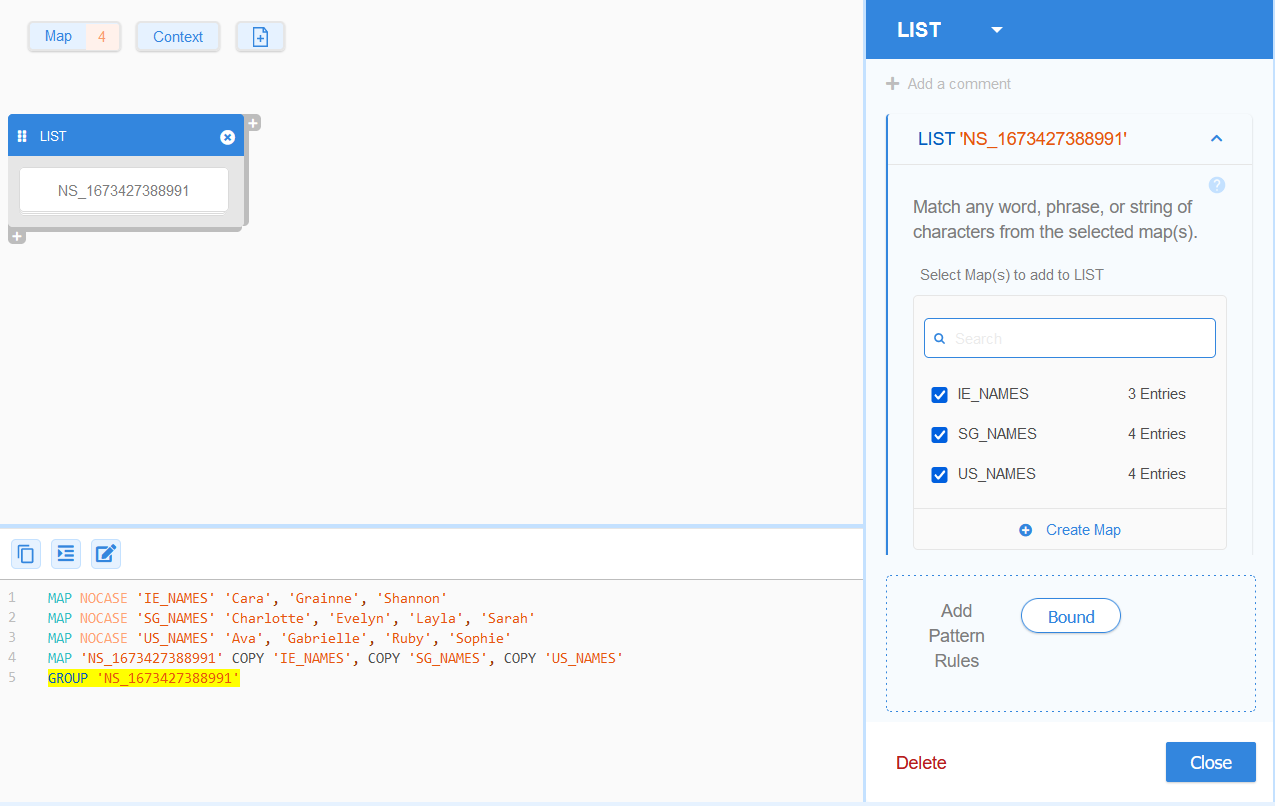Click the magnifier icon in the search box
The image size is (1275, 806).
tap(940, 339)
